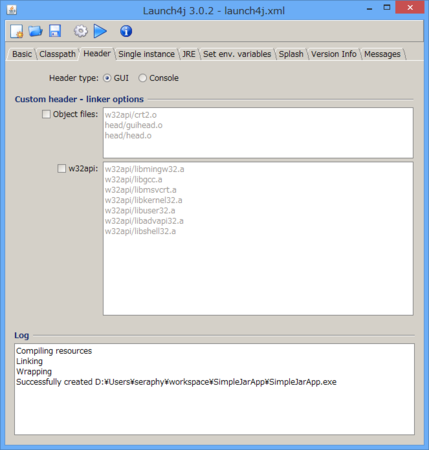The width and height of the screenshot is (429, 450).
Task: Click the 'Header type:' label
Action: (74, 78)
